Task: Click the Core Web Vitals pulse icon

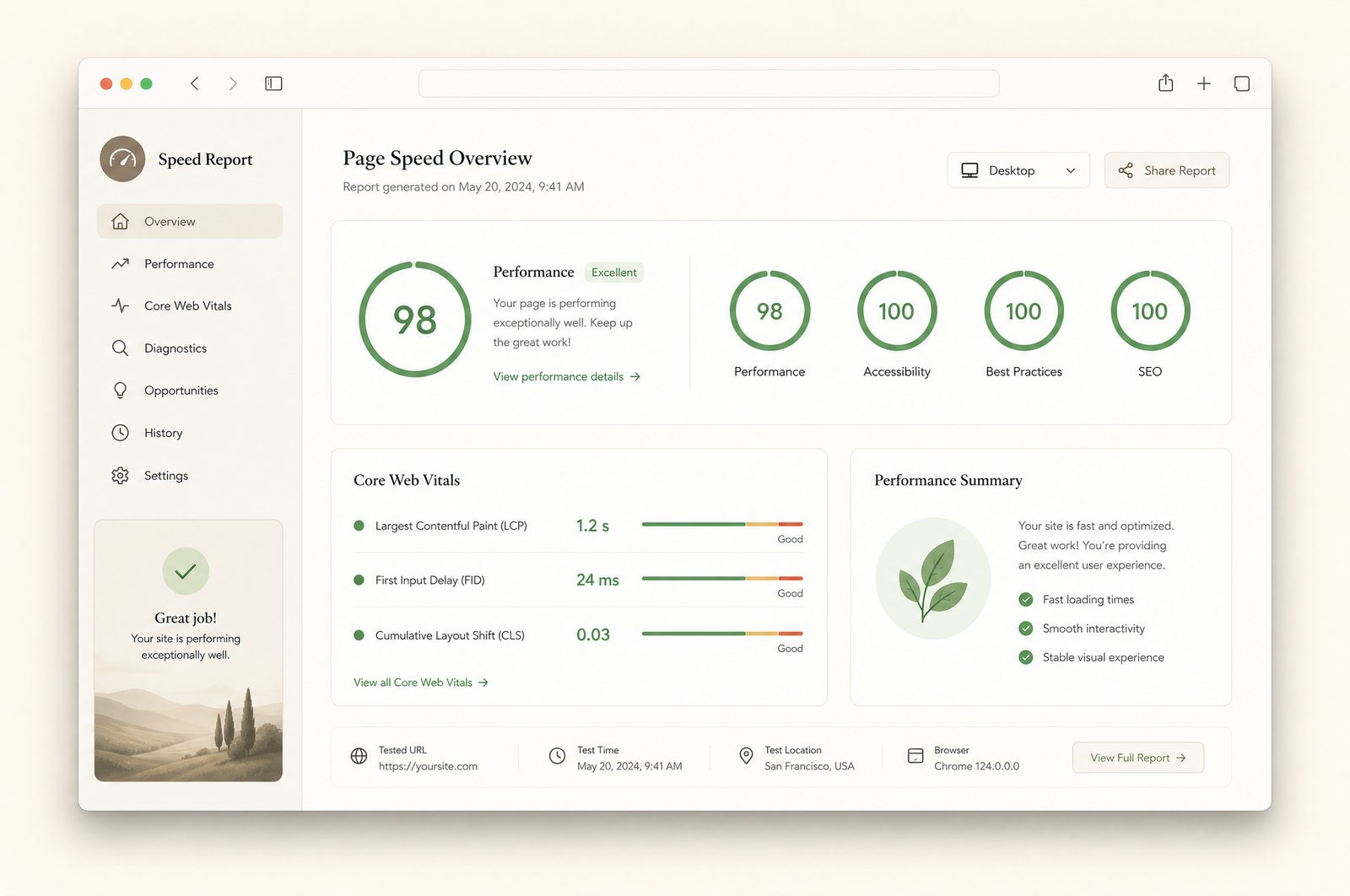Action: coord(121,305)
